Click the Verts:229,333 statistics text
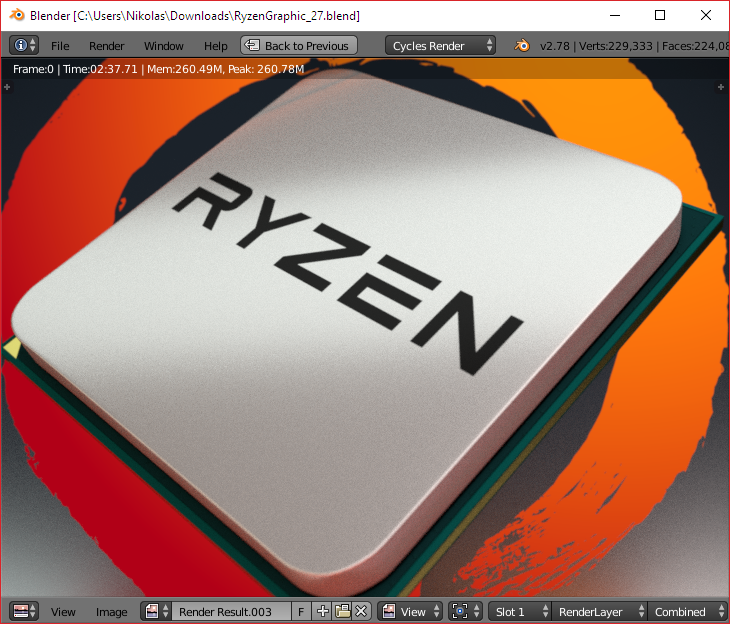 click(x=616, y=46)
